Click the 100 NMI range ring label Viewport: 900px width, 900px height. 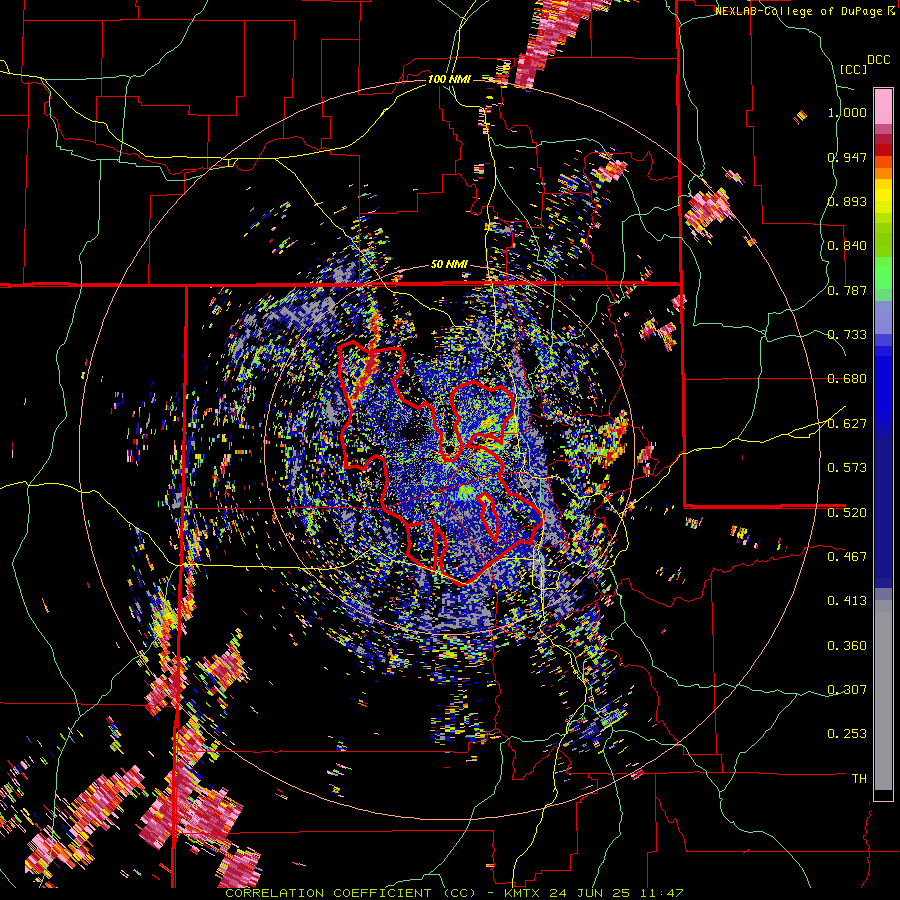click(449, 79)
